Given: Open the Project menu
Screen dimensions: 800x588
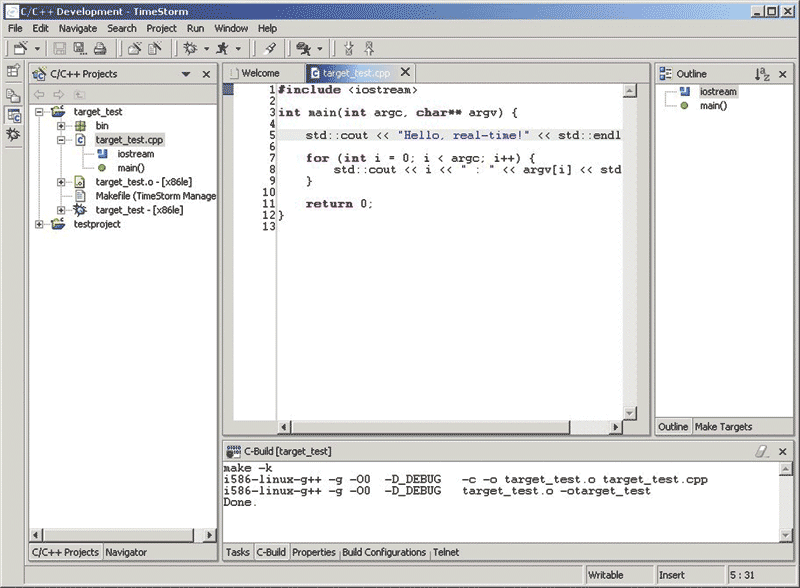Looking at the screenshot, I should [x=161, y=28].
